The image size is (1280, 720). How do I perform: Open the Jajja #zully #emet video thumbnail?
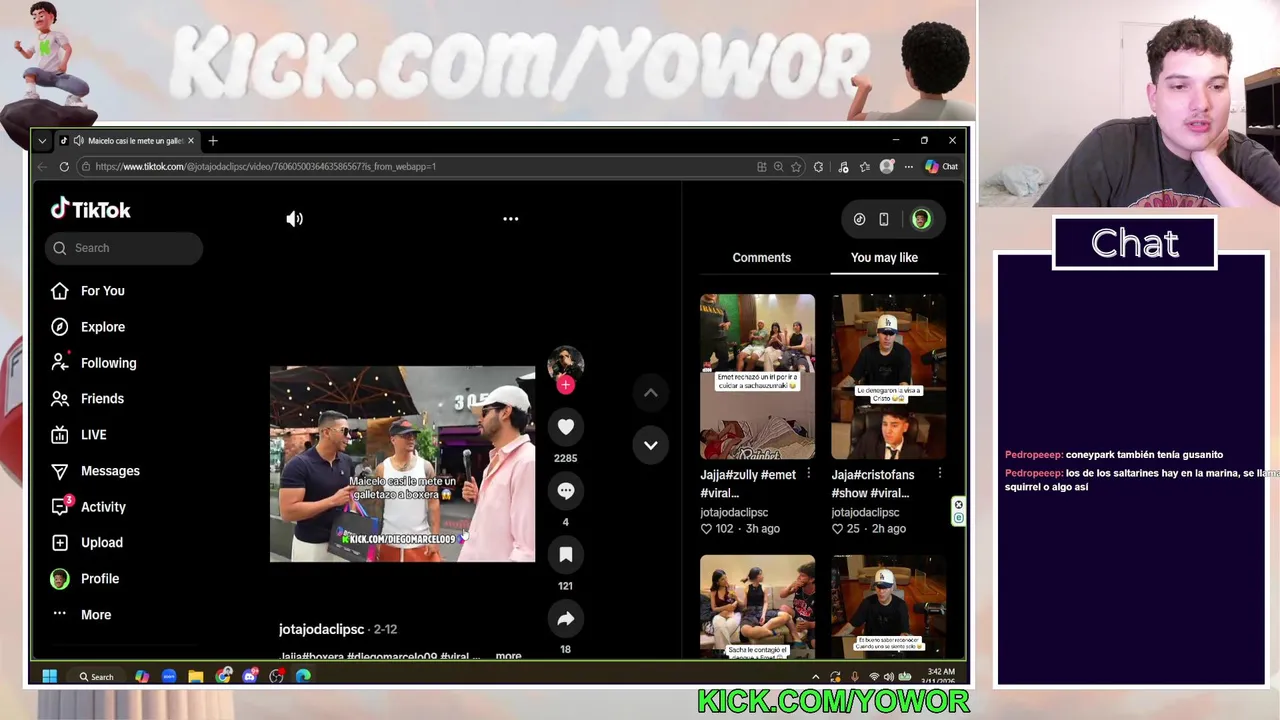[757, 376]
